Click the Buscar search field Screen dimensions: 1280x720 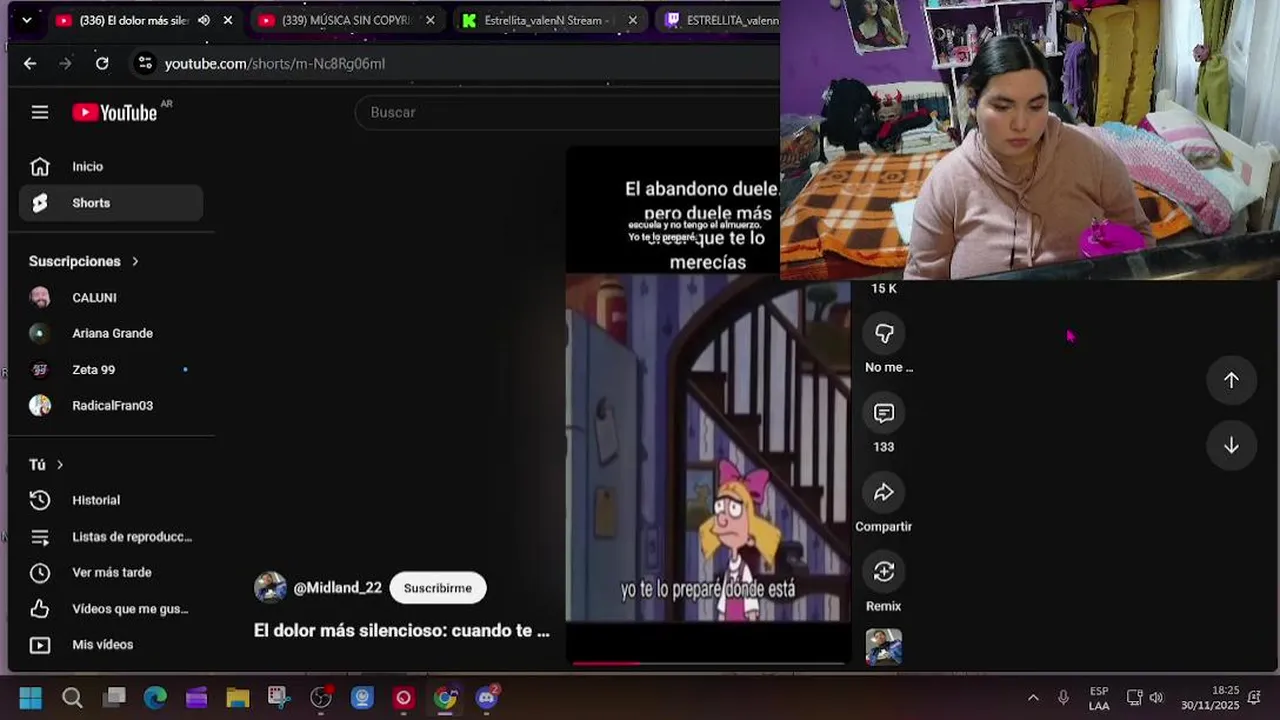[567, 112]
